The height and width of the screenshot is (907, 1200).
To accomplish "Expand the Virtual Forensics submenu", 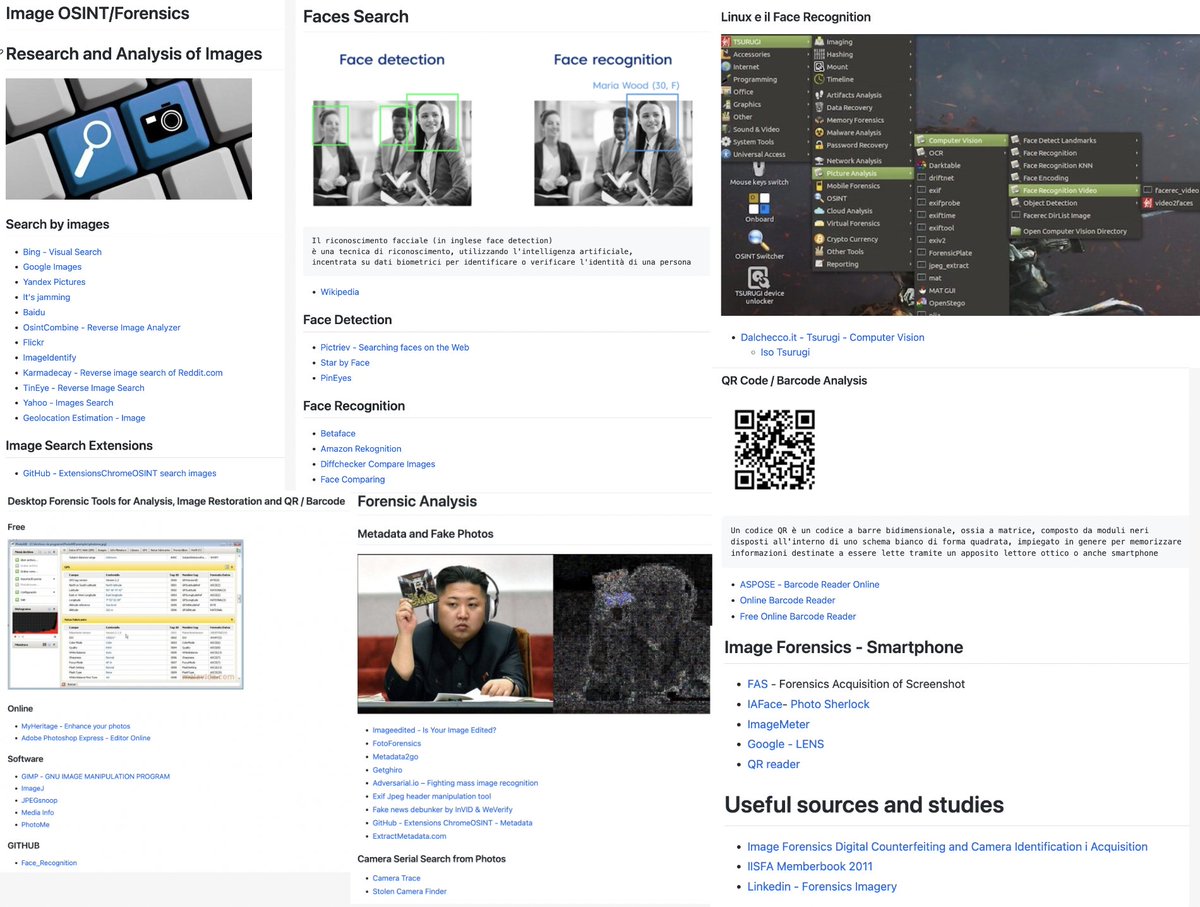I will [862, 223].
